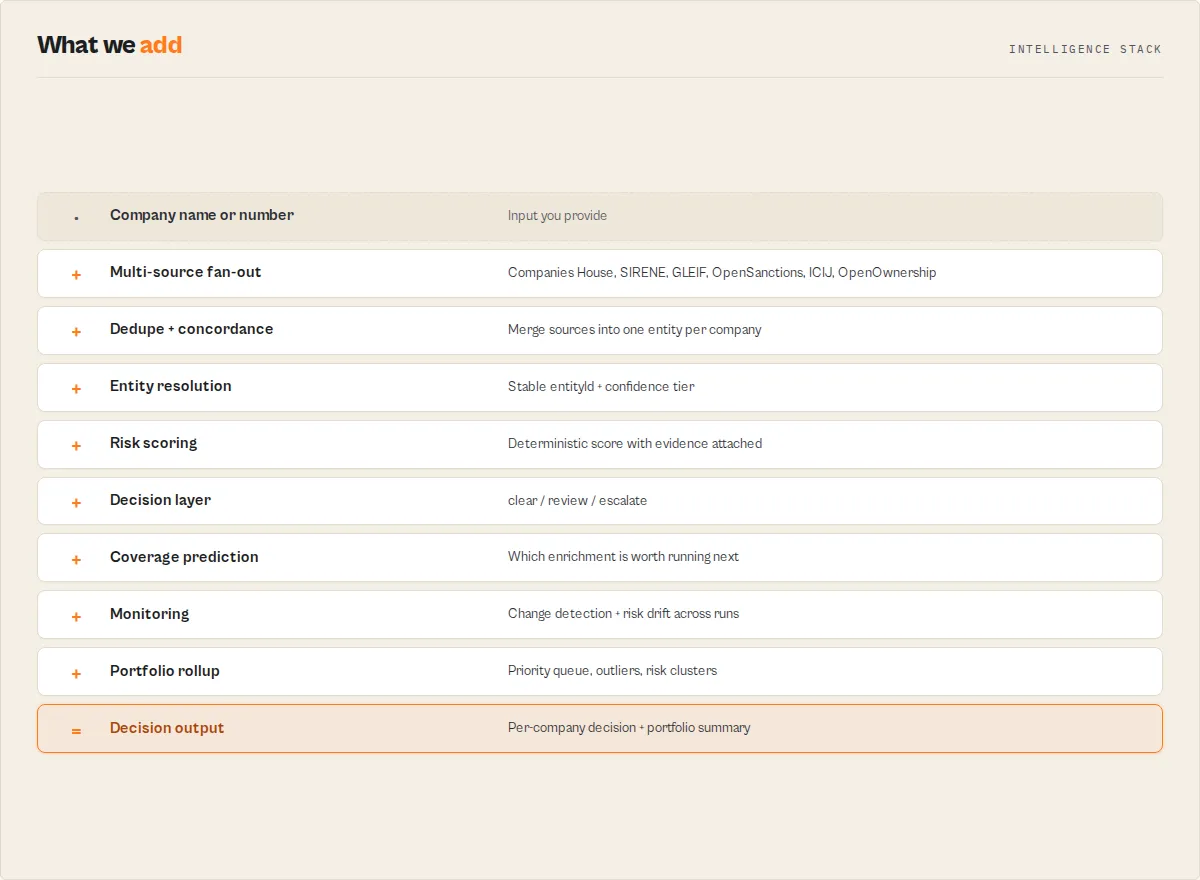Click 'Per-company decision + portfolio summary' text

tap(629, 728)
